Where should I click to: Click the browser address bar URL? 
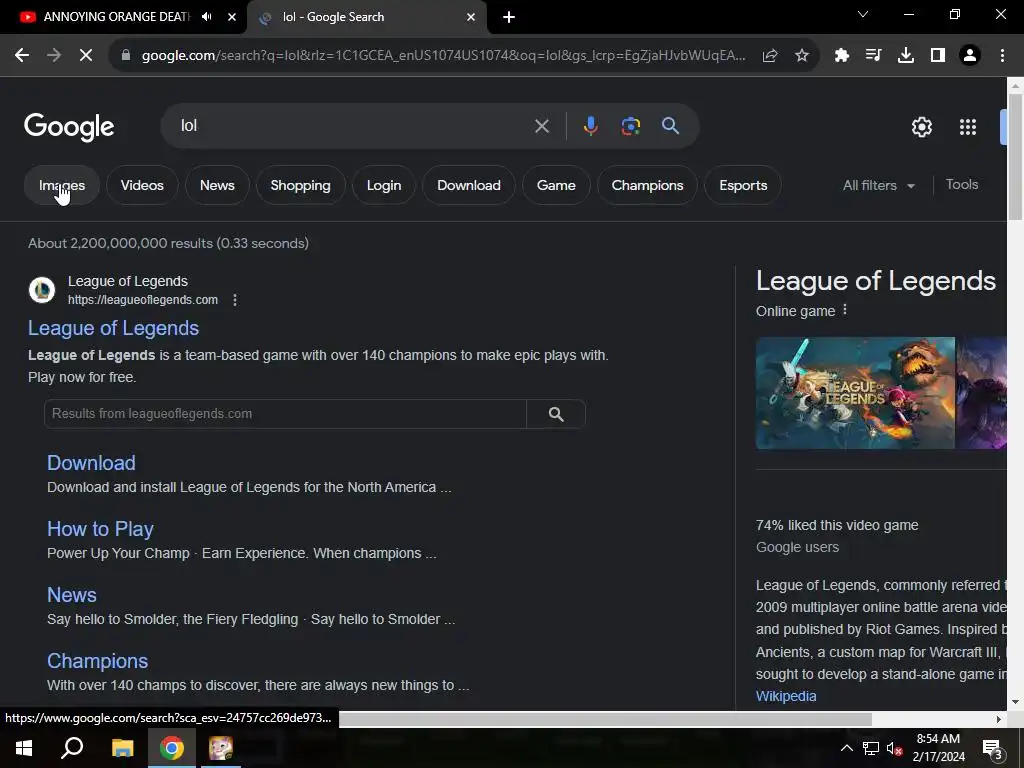coord(443,56)
